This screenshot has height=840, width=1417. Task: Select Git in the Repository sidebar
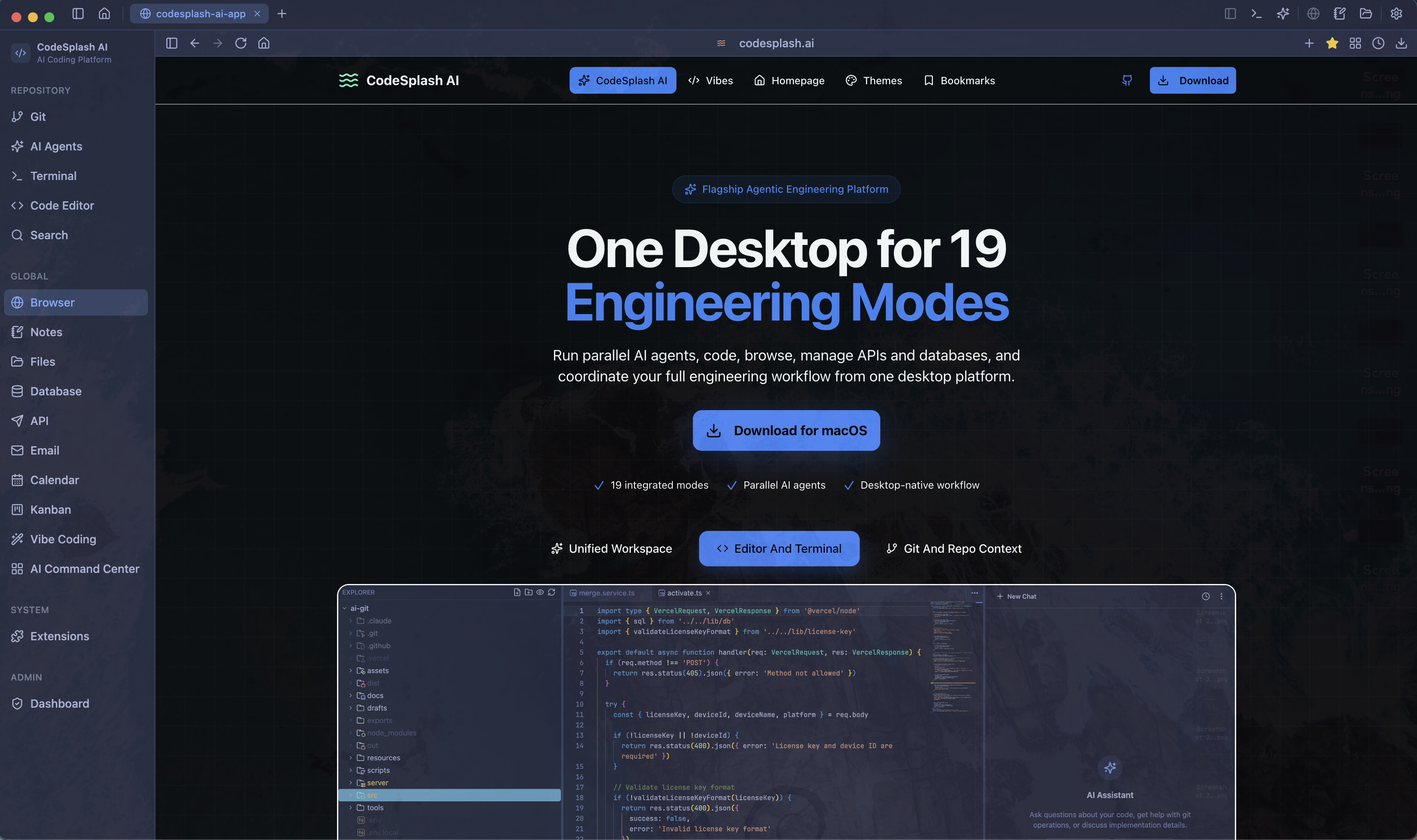(x=39, y=117)
